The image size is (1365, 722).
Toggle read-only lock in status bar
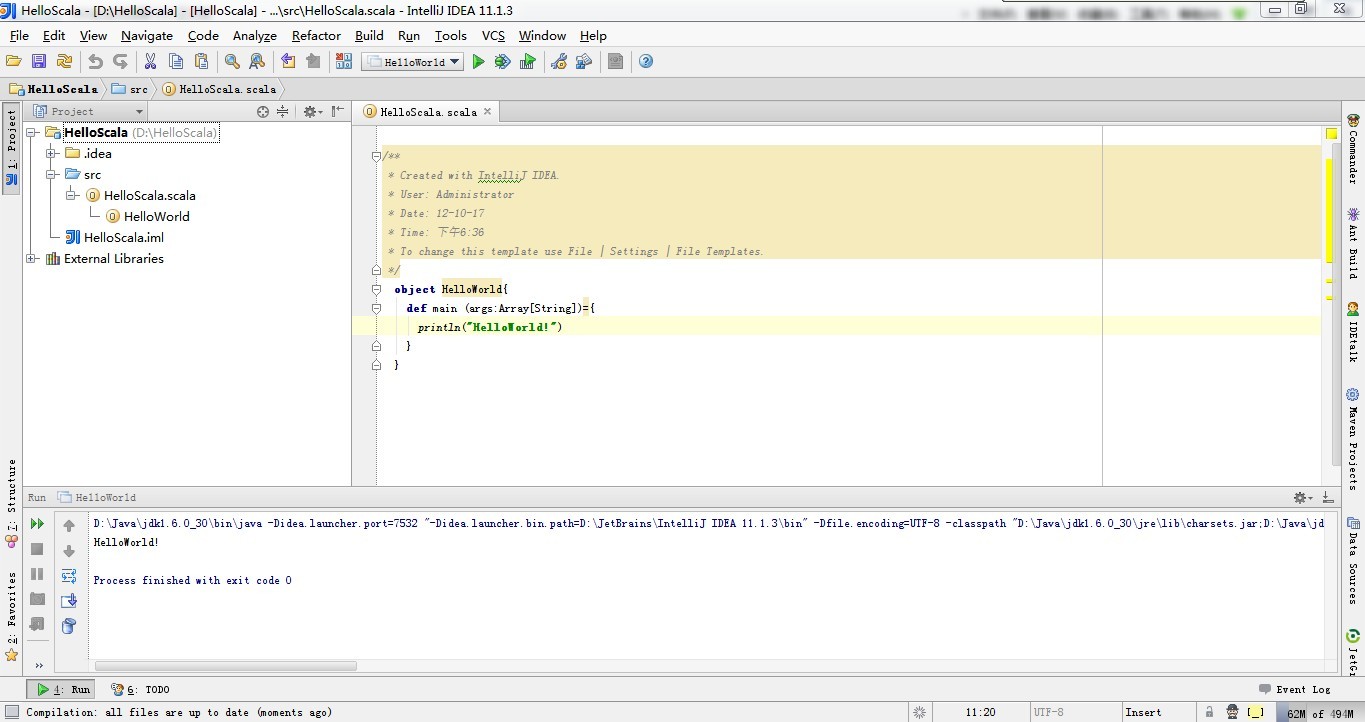tap(1210, 712)
